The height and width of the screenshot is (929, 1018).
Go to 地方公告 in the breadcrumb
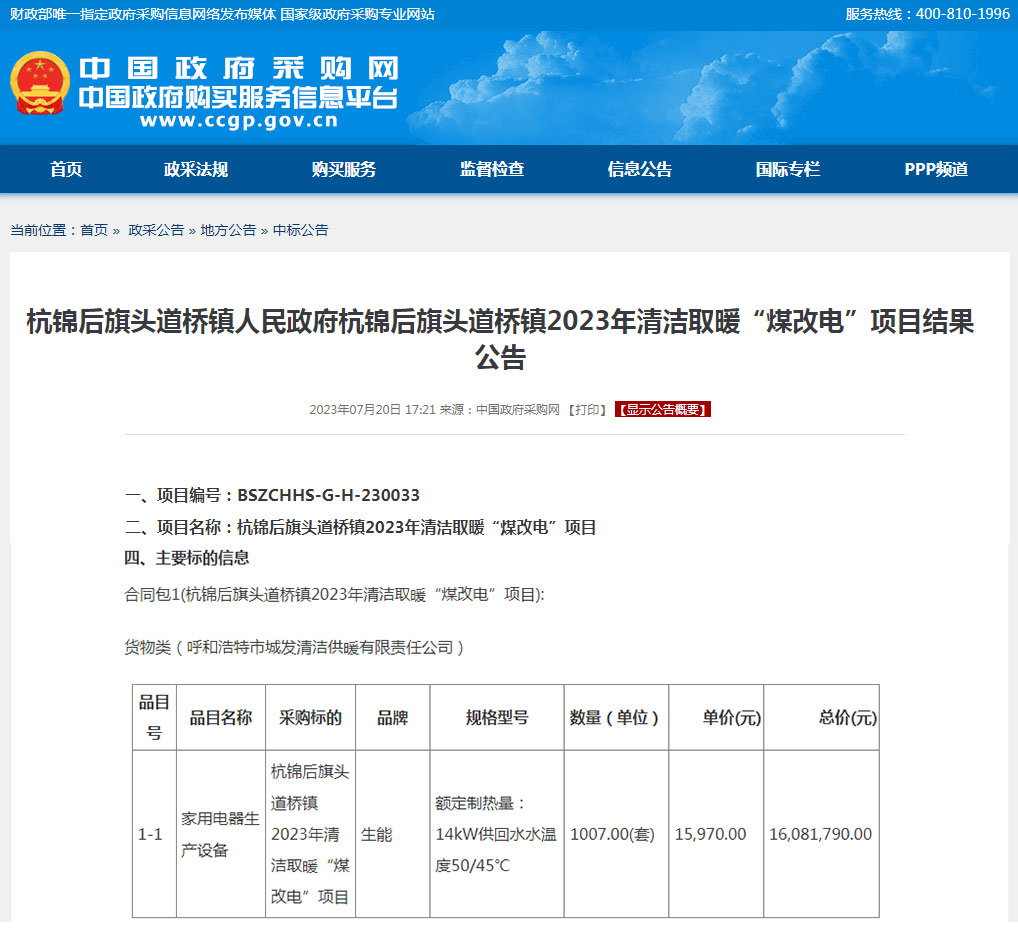(228, 230)
